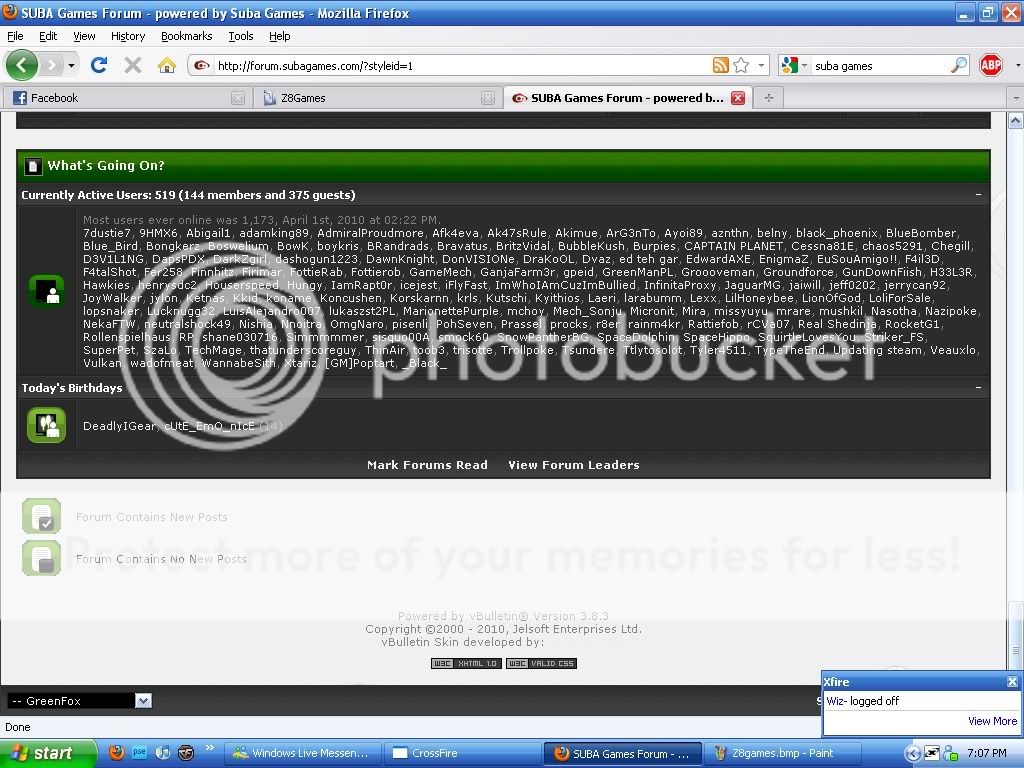Click the W3C XHTML 1.0 badge
Image resolution: width=1024 pixels, height=768 pixels.
pos(465,663)
